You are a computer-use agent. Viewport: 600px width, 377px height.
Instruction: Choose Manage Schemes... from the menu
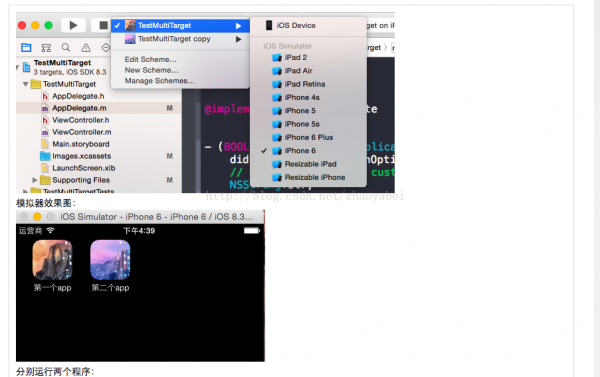click(159, 81)
